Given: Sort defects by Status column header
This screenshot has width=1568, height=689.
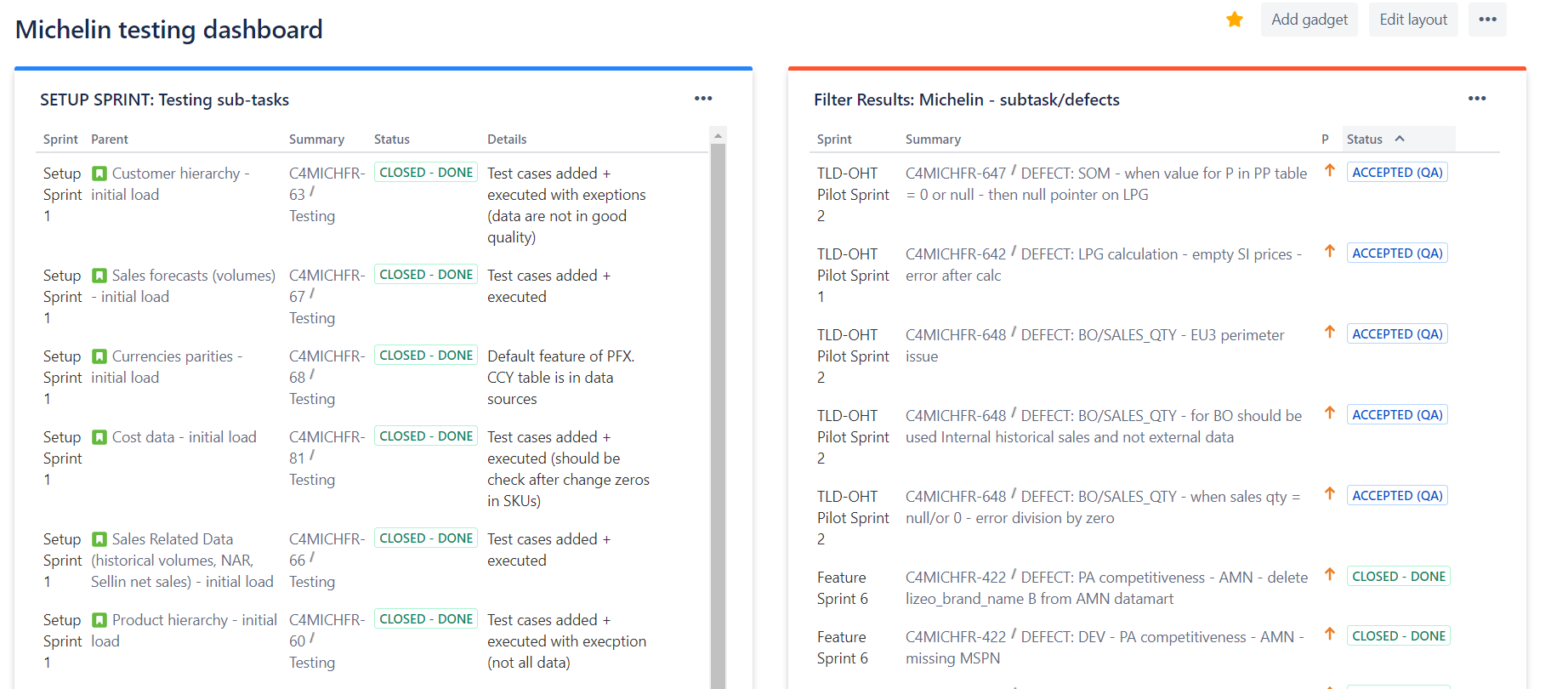Looking at the screenshot, I should tap(1365, 140).
